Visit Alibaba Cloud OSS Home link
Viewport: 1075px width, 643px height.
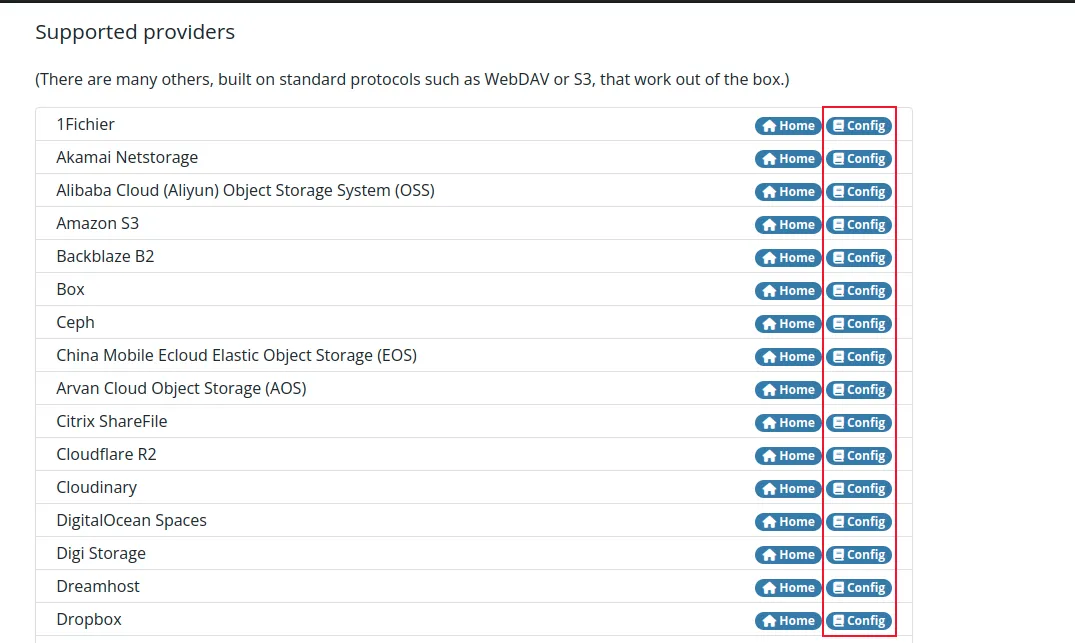(x=788, y=192)
